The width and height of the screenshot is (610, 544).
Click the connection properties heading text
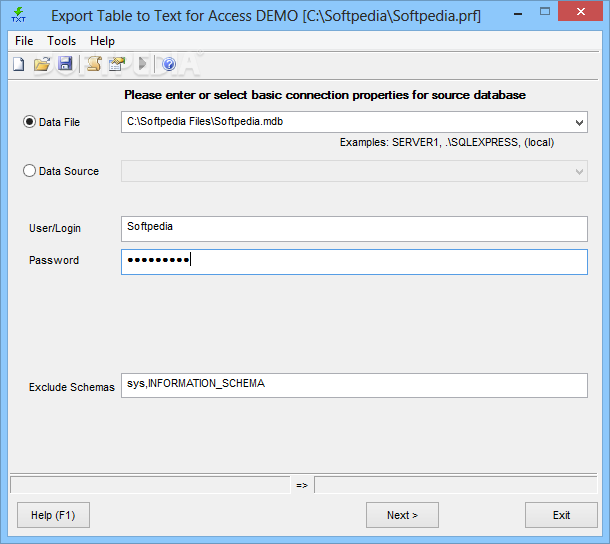(x=325, y=95)
